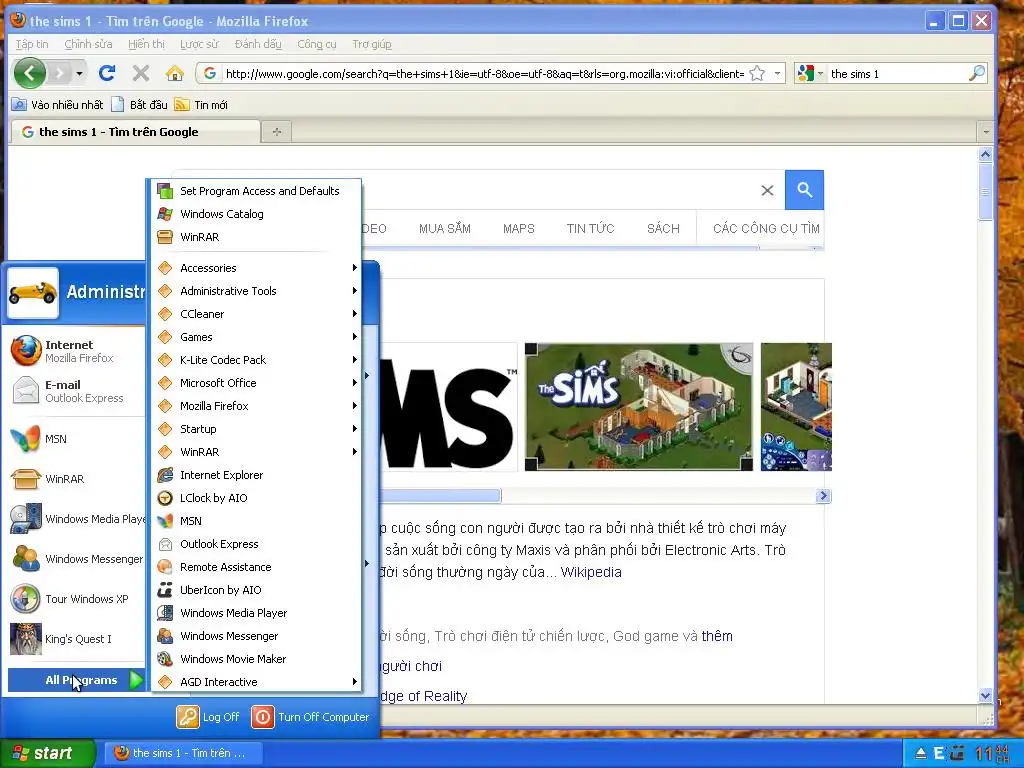Viewport: 1024px width, 768px height.
Task: Click the Forward navigation arrow
Action: 60,73
